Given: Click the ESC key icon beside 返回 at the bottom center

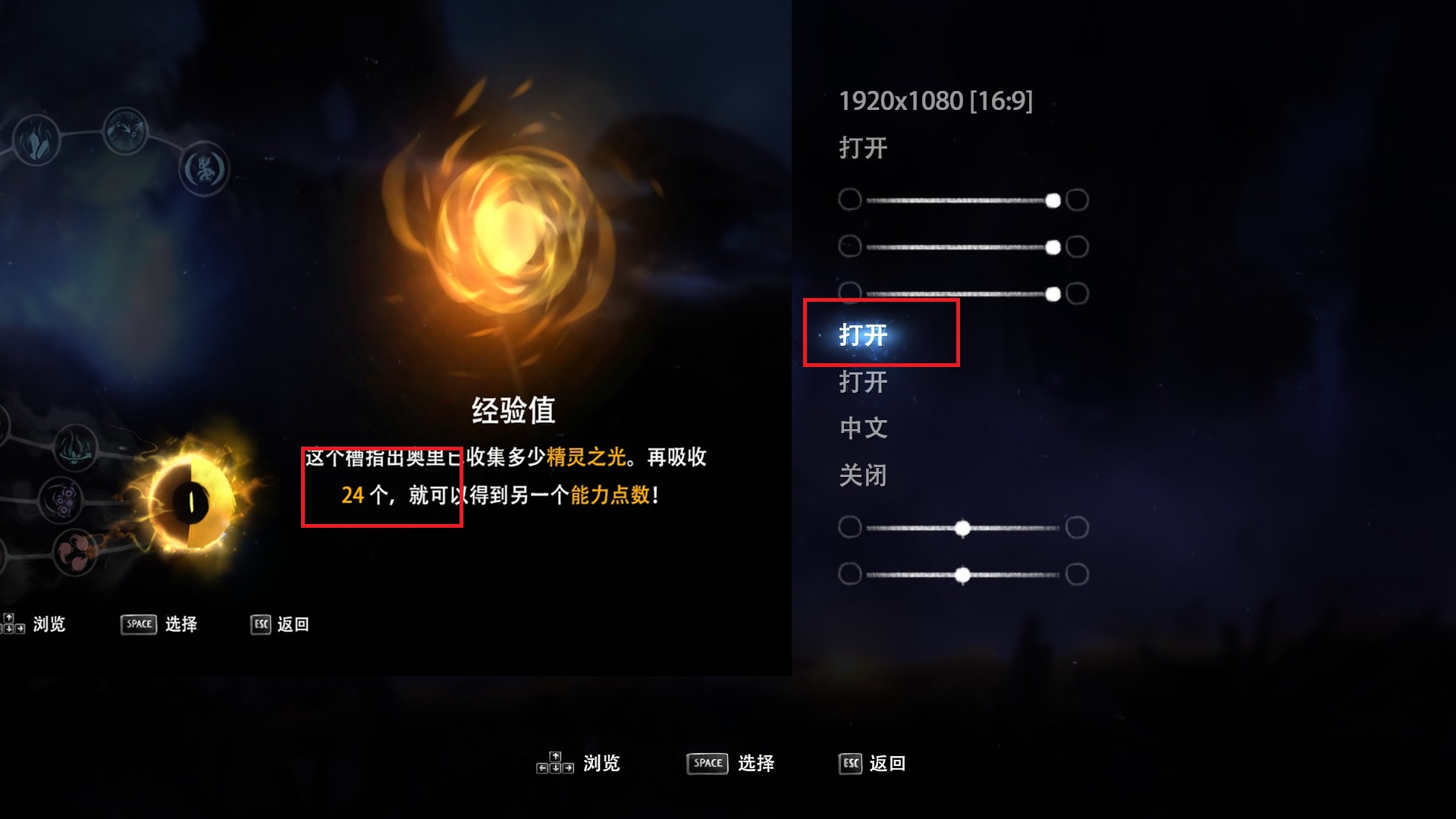Looking at the screenshot, I should (x=850, y=764).
